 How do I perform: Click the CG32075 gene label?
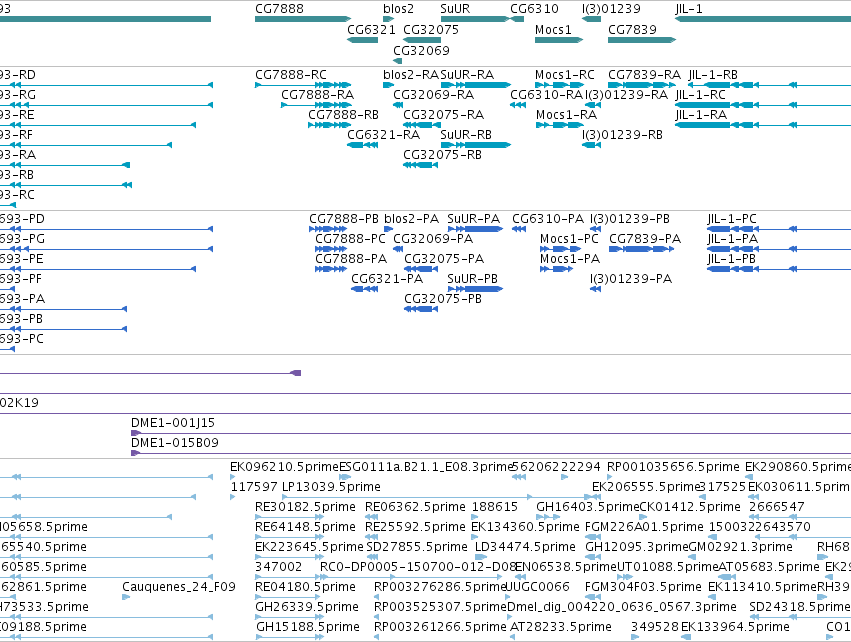[431, 29]
